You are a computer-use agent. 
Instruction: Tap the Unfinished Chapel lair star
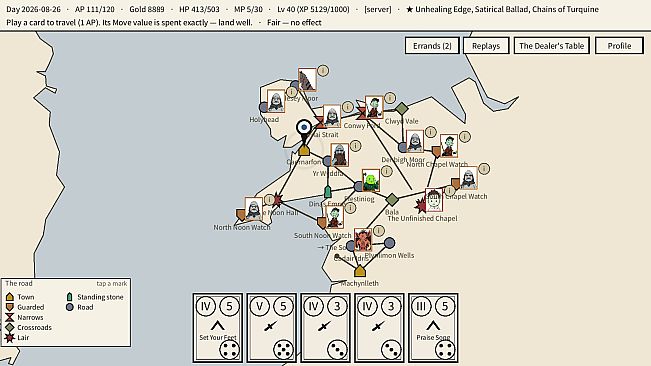click(421, 205)
